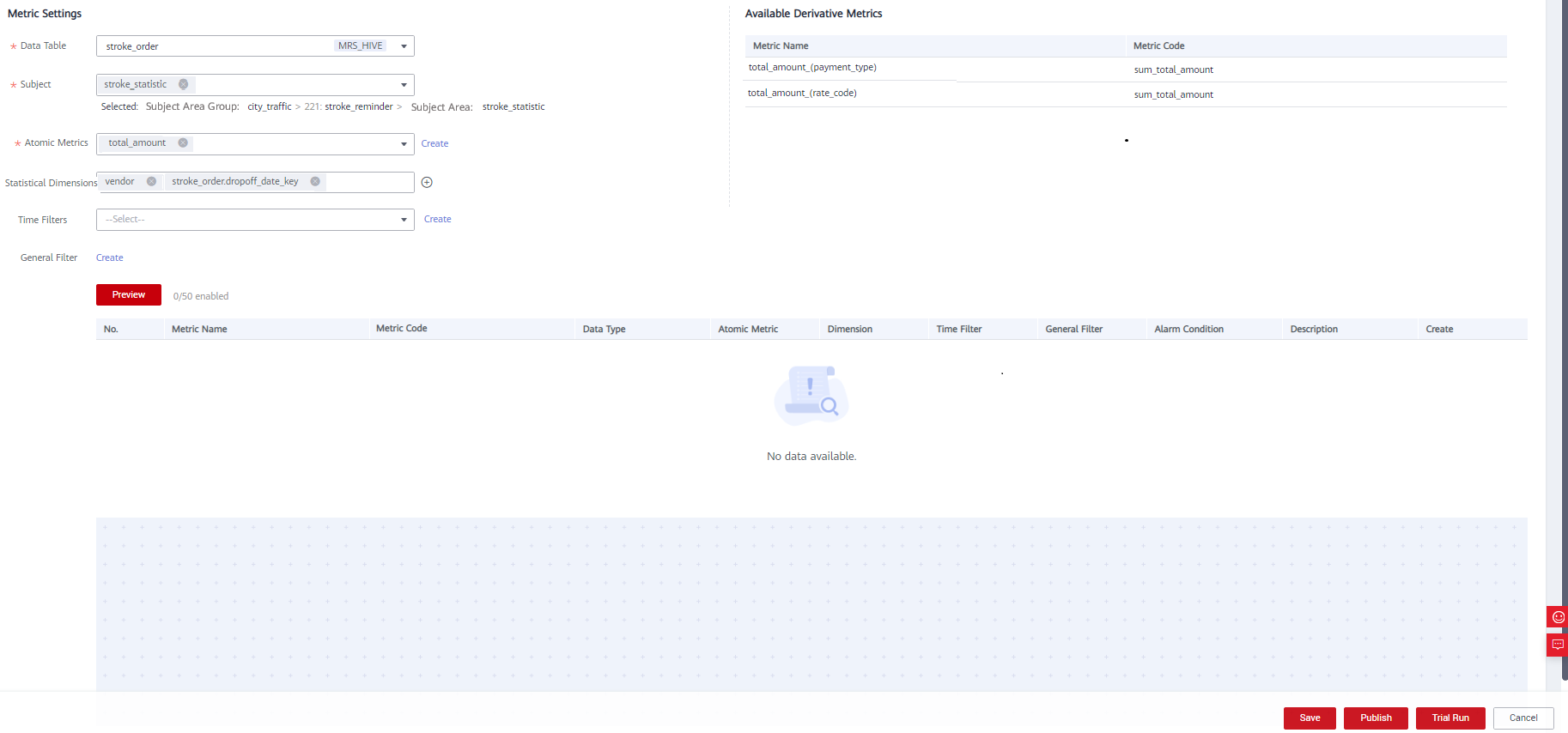Click the Alarm Condition column header
Image resolution: width=1568 pixels, height=733 pixels.
point(1188,329)
